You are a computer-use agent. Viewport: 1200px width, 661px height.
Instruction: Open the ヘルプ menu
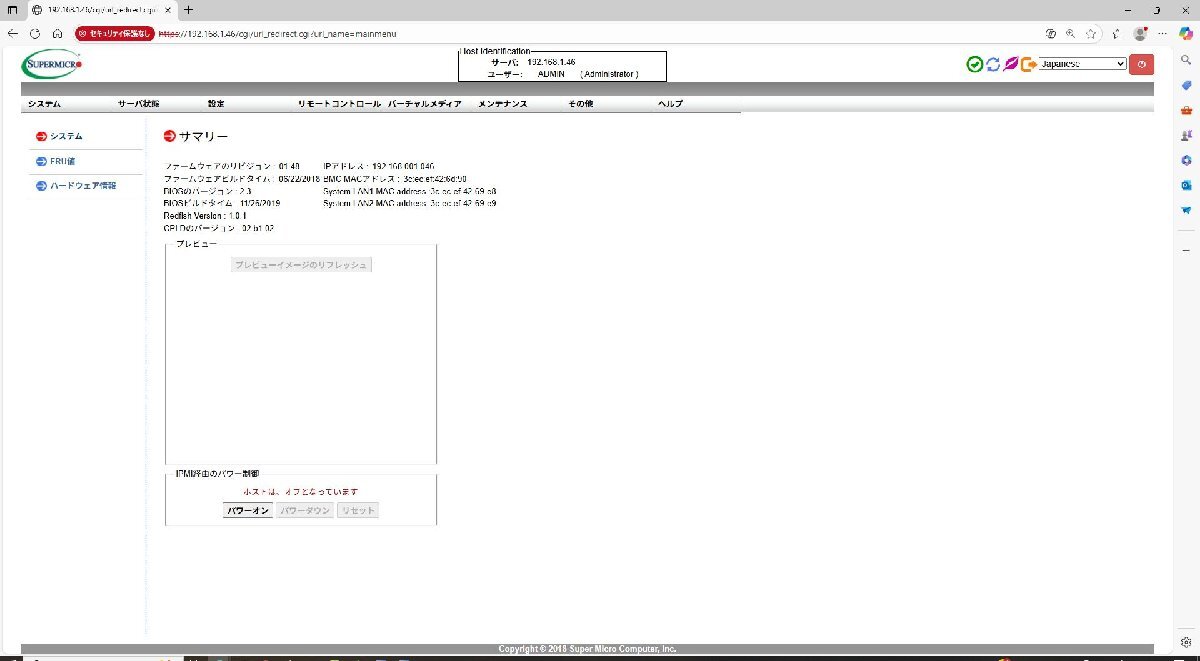point(670,104)
